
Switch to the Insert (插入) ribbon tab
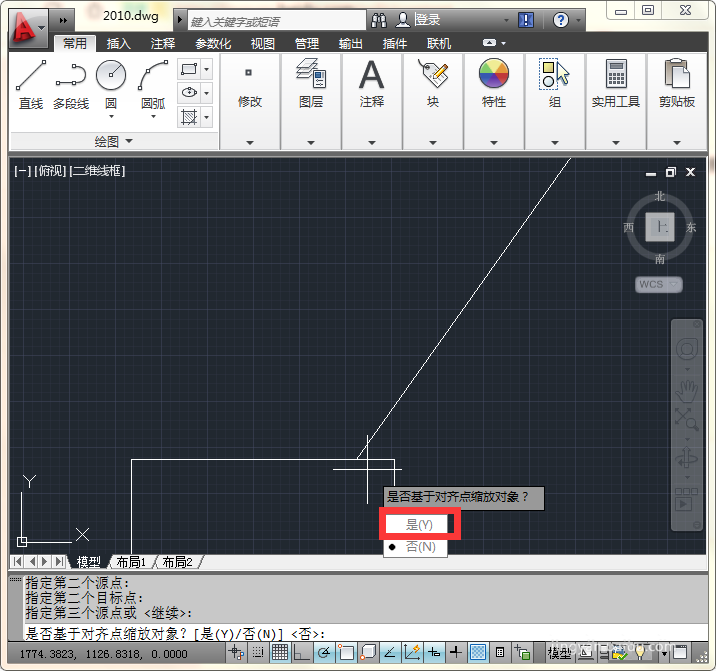pyautogui.click(x=119, y=44)
